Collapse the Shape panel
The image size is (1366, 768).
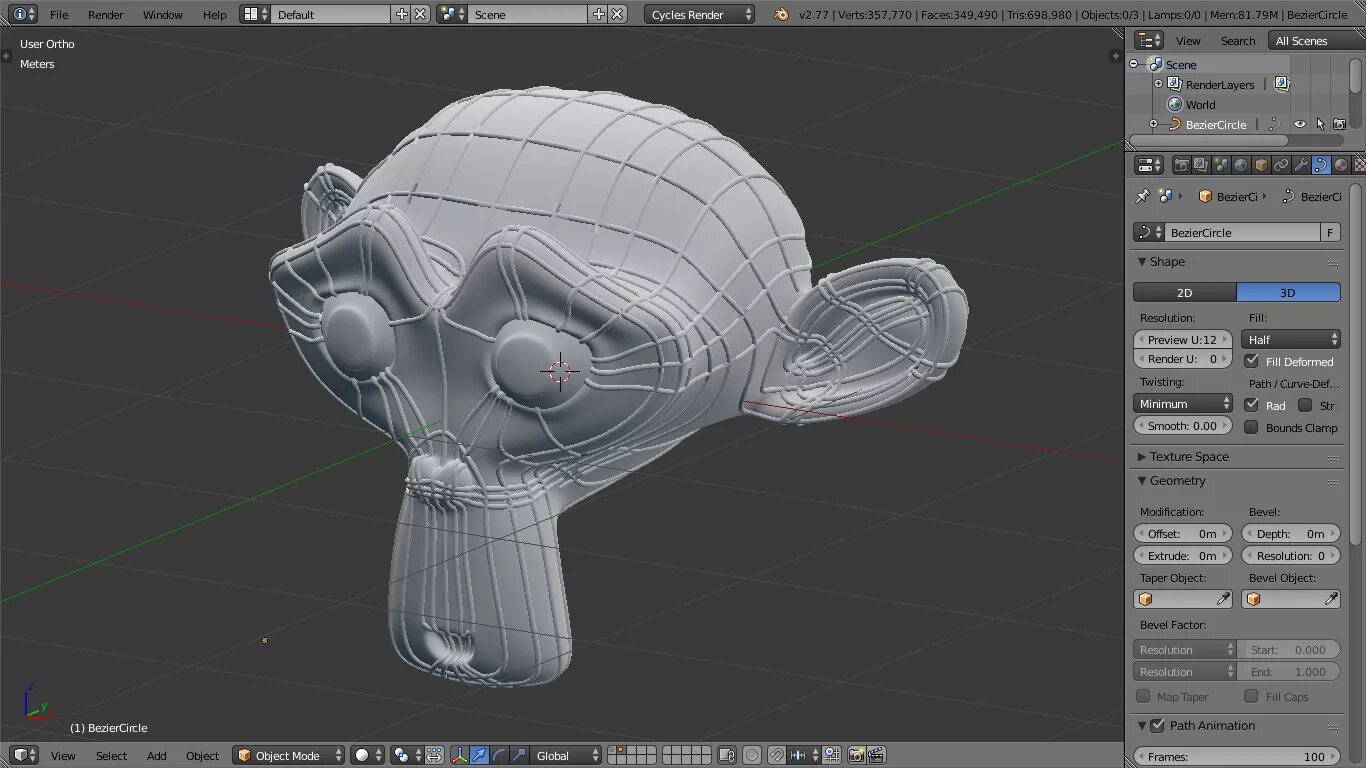1142,262
